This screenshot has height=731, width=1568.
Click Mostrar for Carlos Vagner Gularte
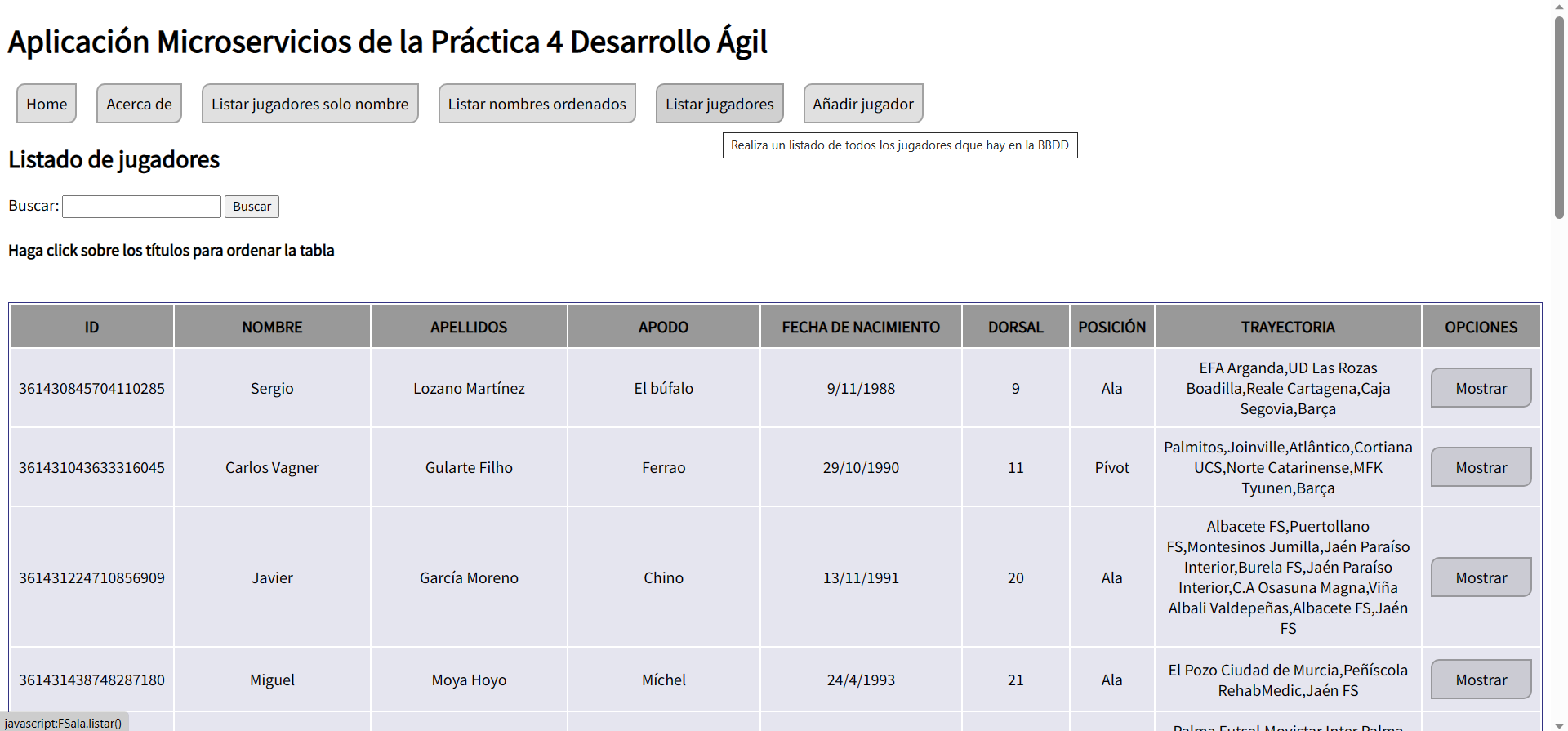point(1481,467)
